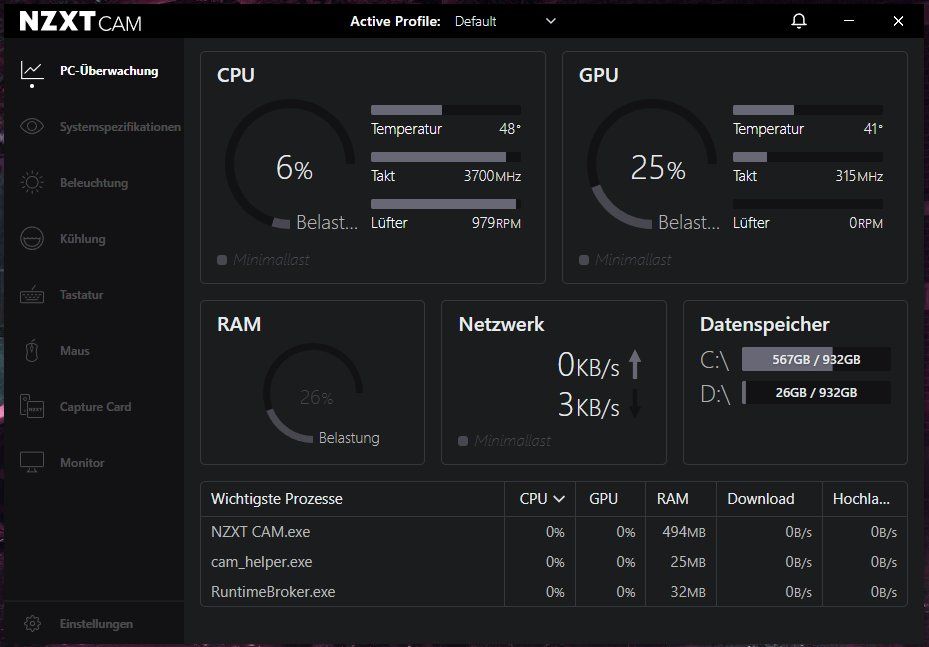Click the CPU Lüfter fan bar
Image resolution: width=929 pixels, height=647 pixels.
point(446,204)
